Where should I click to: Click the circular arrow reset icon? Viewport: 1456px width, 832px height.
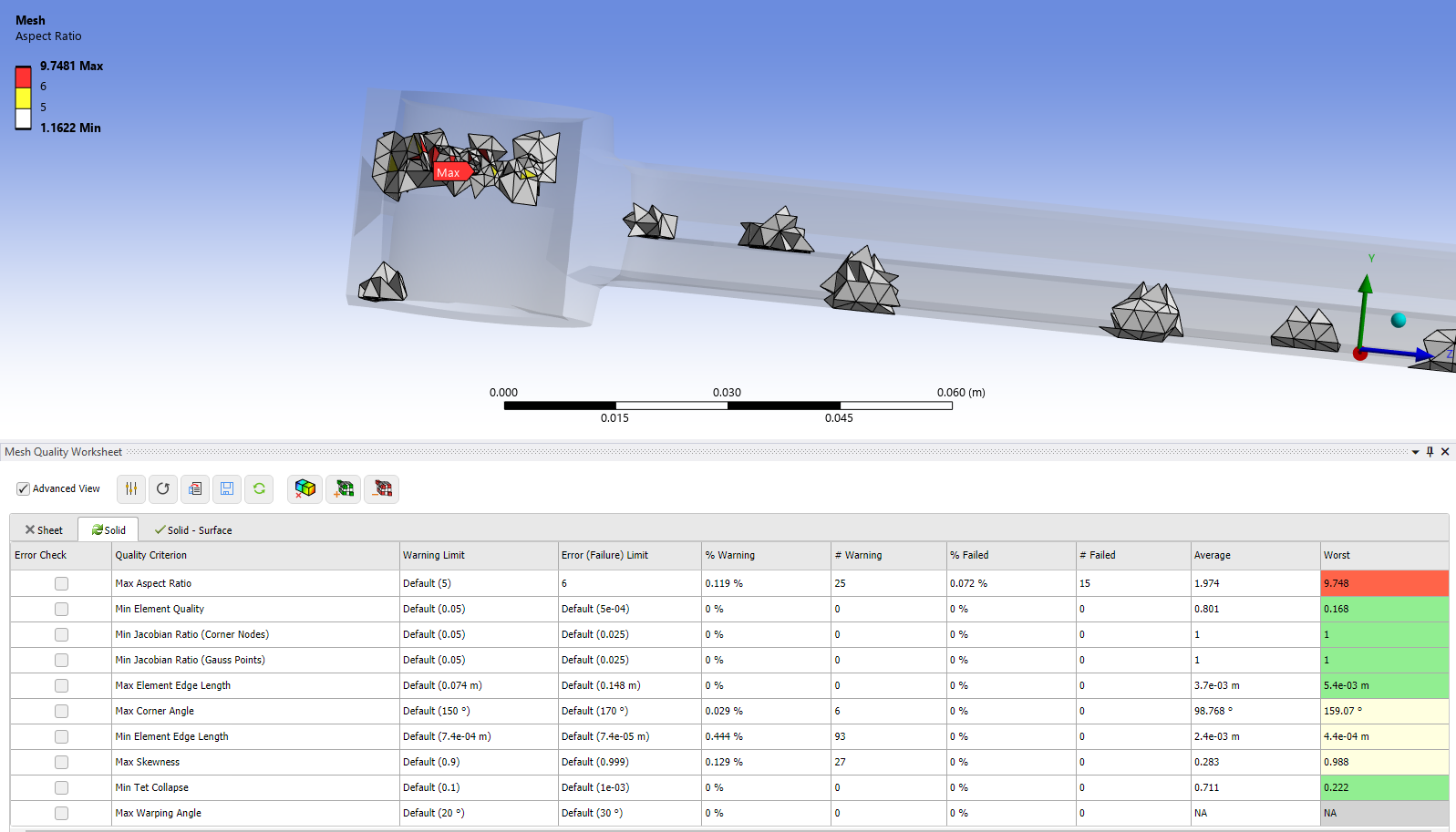click(x=163, y=489)
